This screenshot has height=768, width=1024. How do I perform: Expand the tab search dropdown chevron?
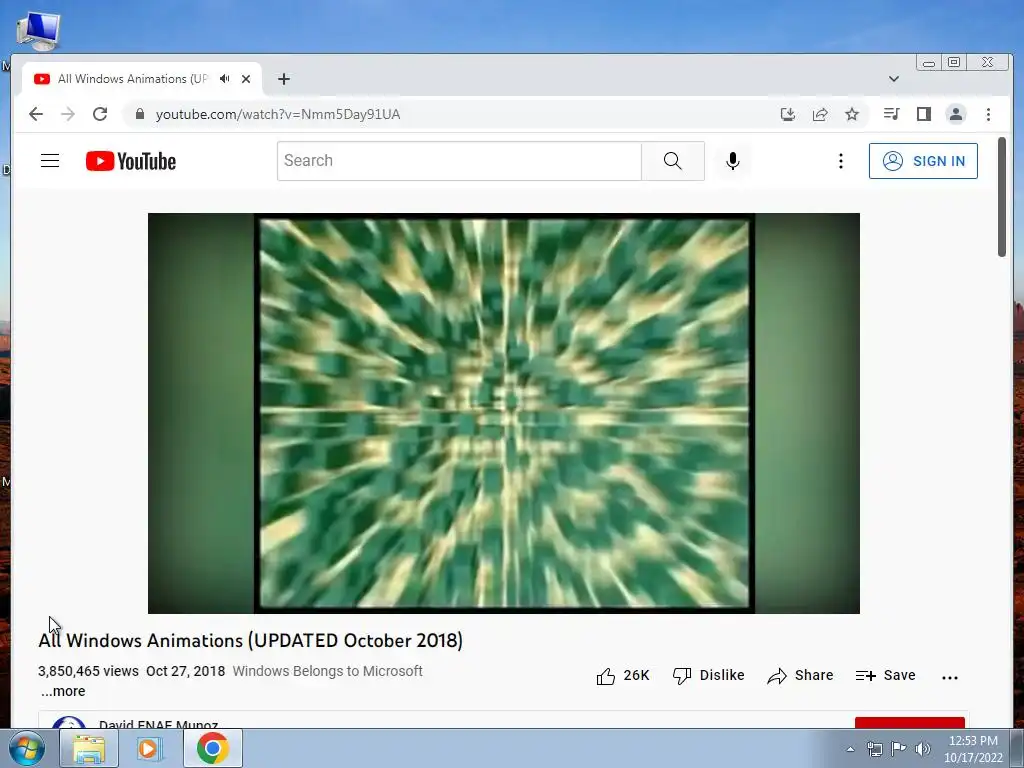pos(893,79)
